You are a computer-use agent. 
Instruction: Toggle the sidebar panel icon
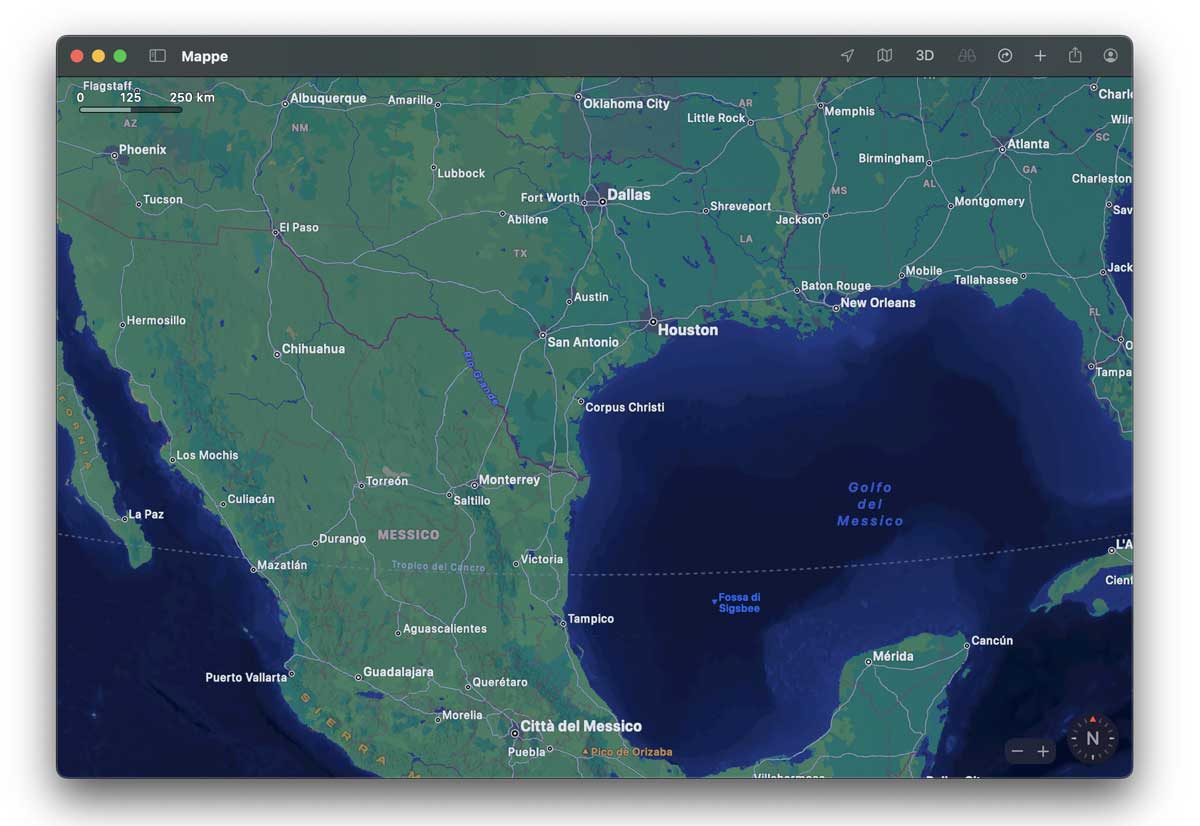[x=157, y=56]
